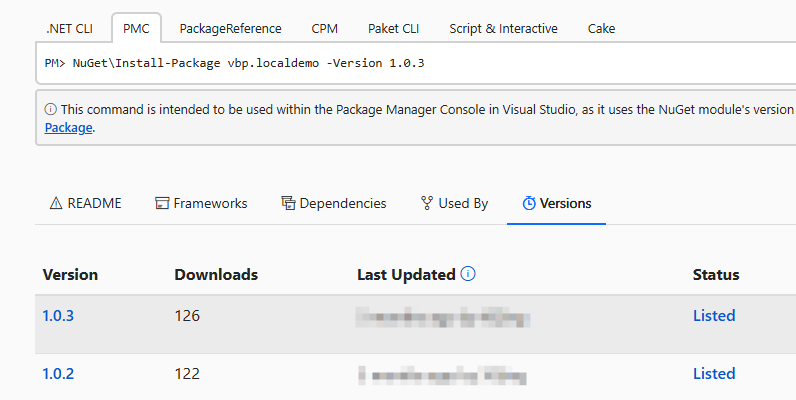796x400 pixels.
Task: Select the Script & Interactive tab
Action: [x=503, y=28]
